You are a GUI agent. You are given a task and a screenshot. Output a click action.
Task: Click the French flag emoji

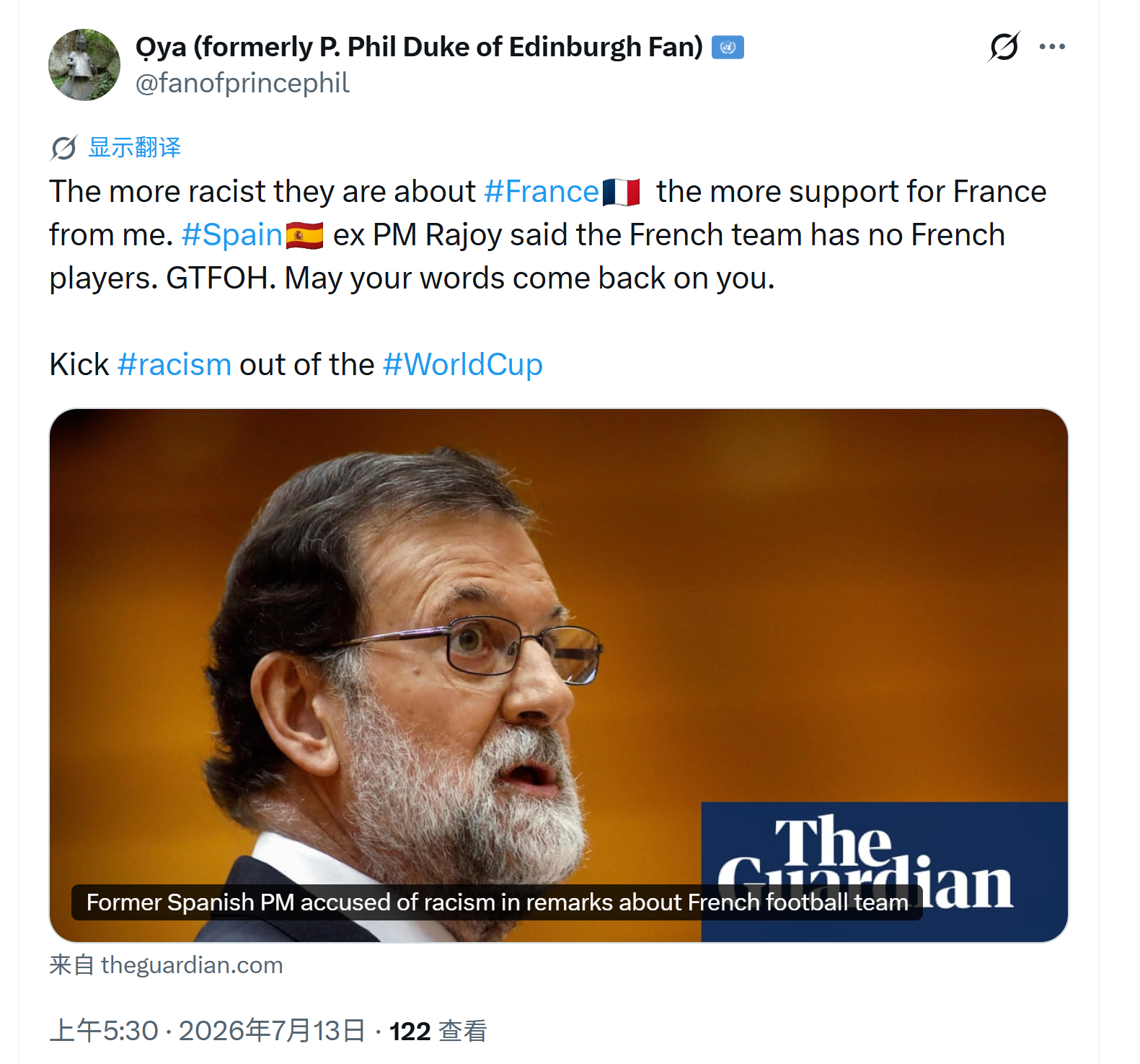pos(621,193)
